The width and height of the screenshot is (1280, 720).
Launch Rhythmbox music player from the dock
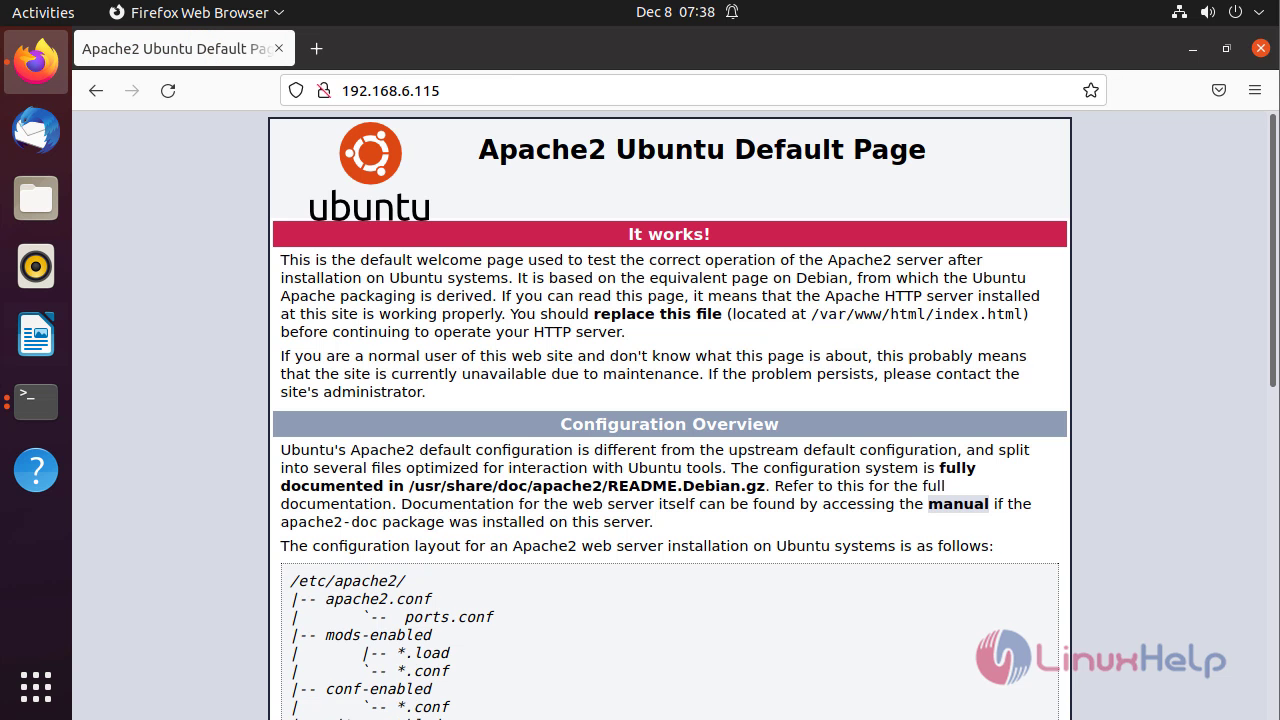tap(36, 266)
